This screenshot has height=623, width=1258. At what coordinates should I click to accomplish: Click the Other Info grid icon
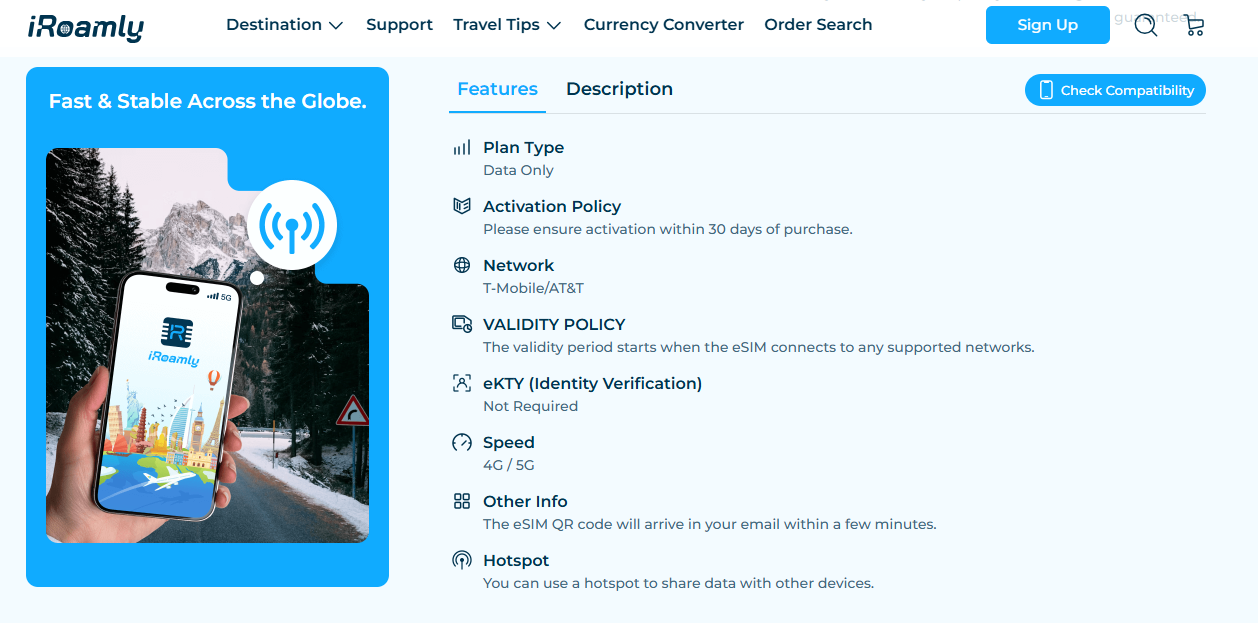click(x=462, y=501)
